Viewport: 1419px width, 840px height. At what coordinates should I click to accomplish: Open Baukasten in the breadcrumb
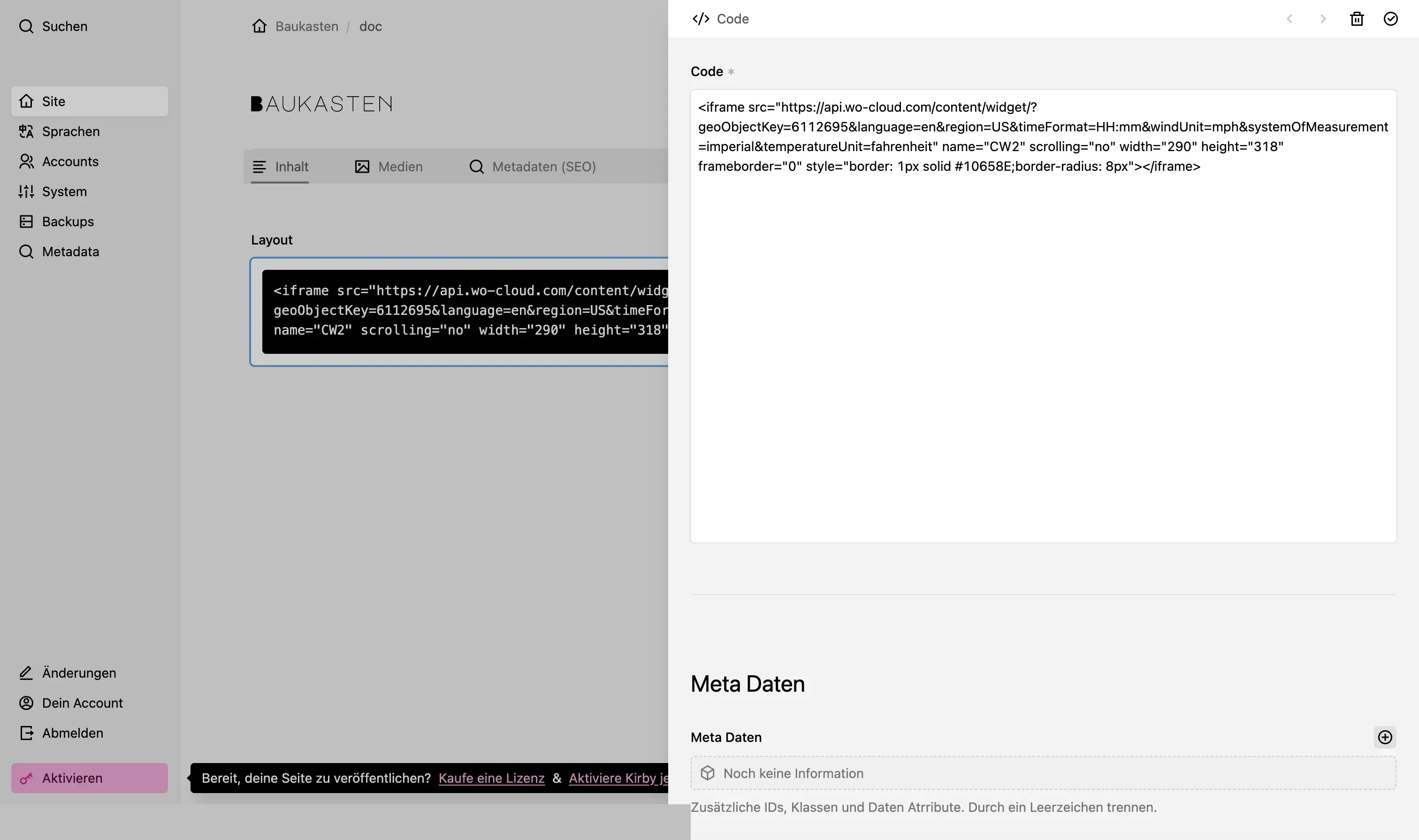coord(307,26)
